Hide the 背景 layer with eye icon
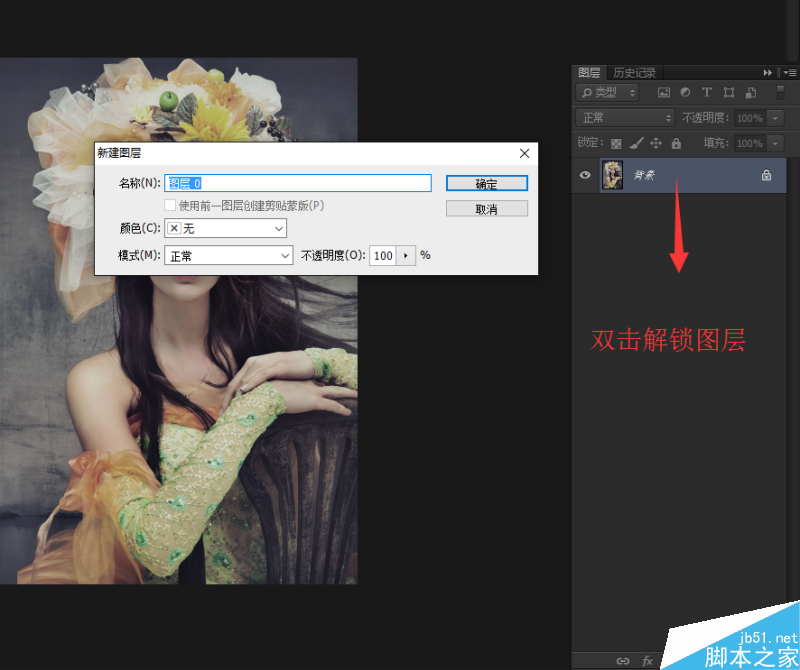 [x=585, y=175]
